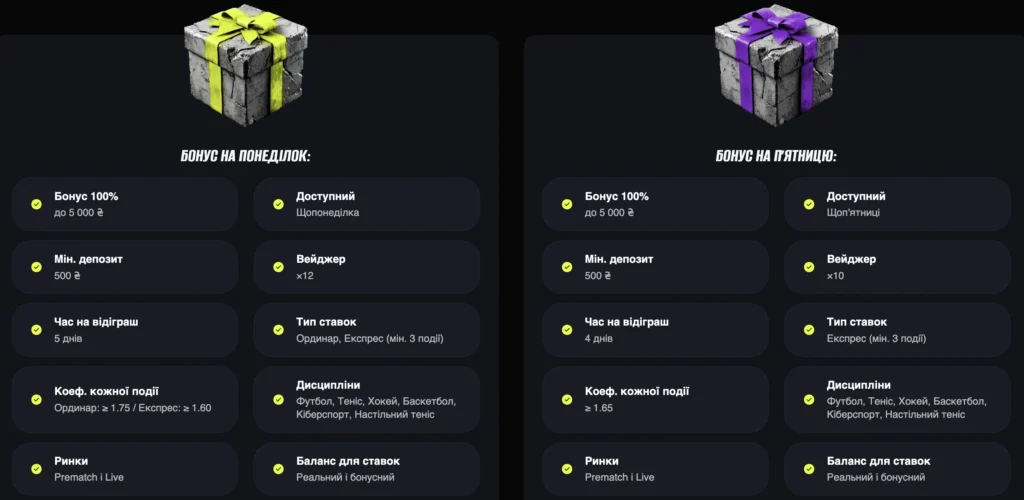Click check icon by Friday's Мін. депозит

566,267
